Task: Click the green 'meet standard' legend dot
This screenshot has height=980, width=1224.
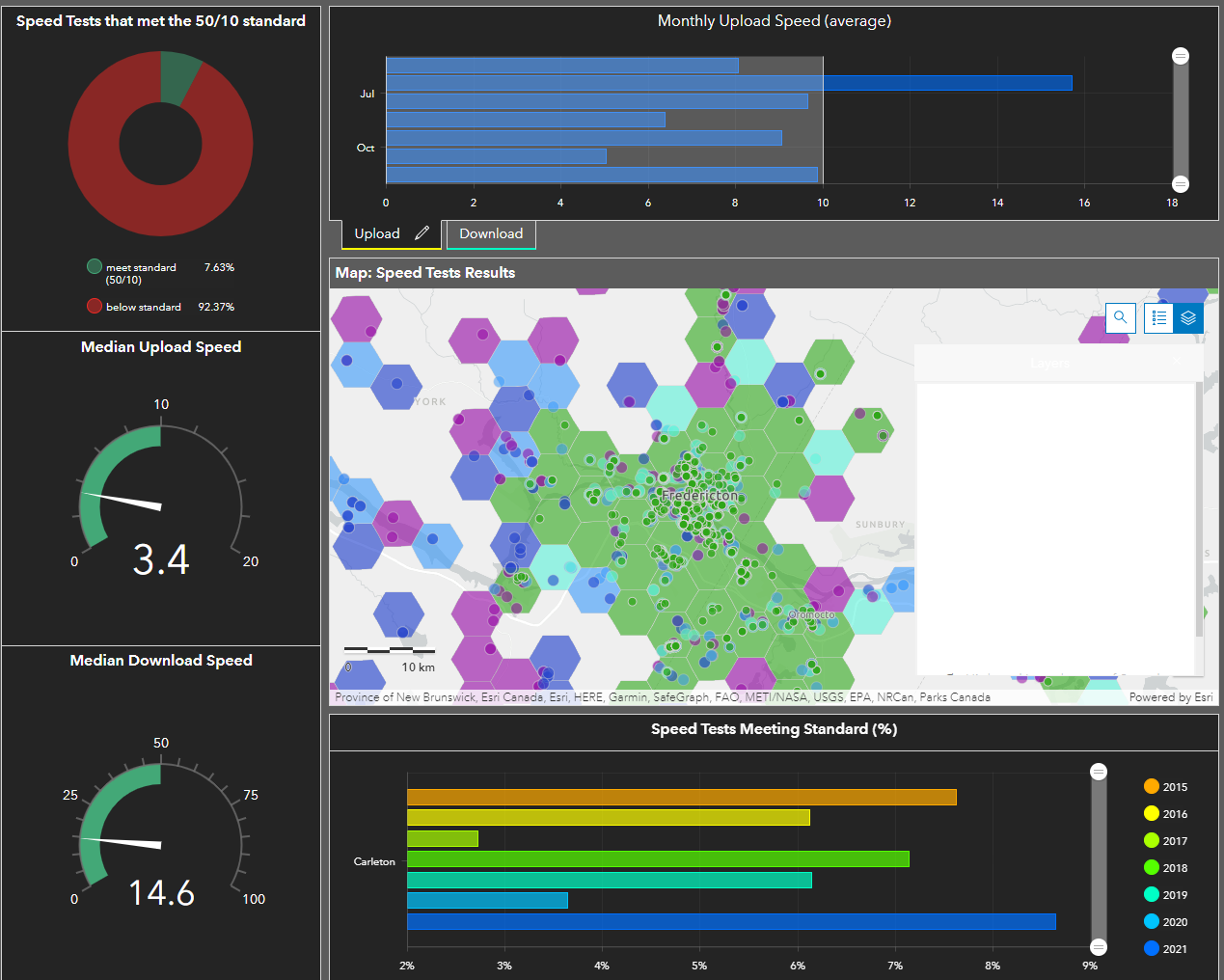Action: (95, 266)
